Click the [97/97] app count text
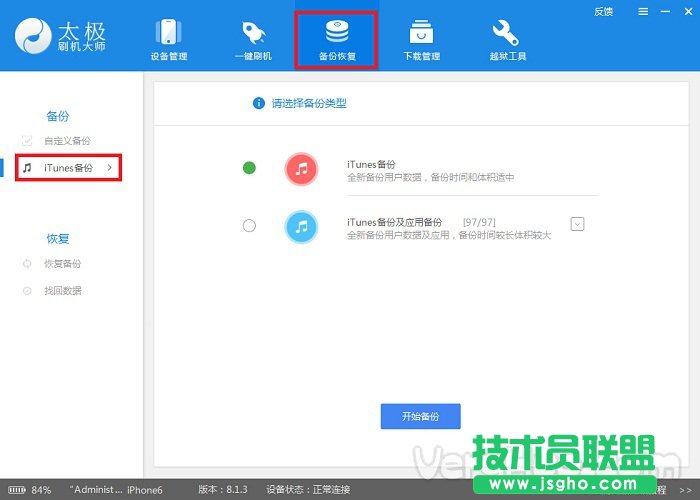The width and height of the screenshot is (700, 500). (x=479, y=222)
